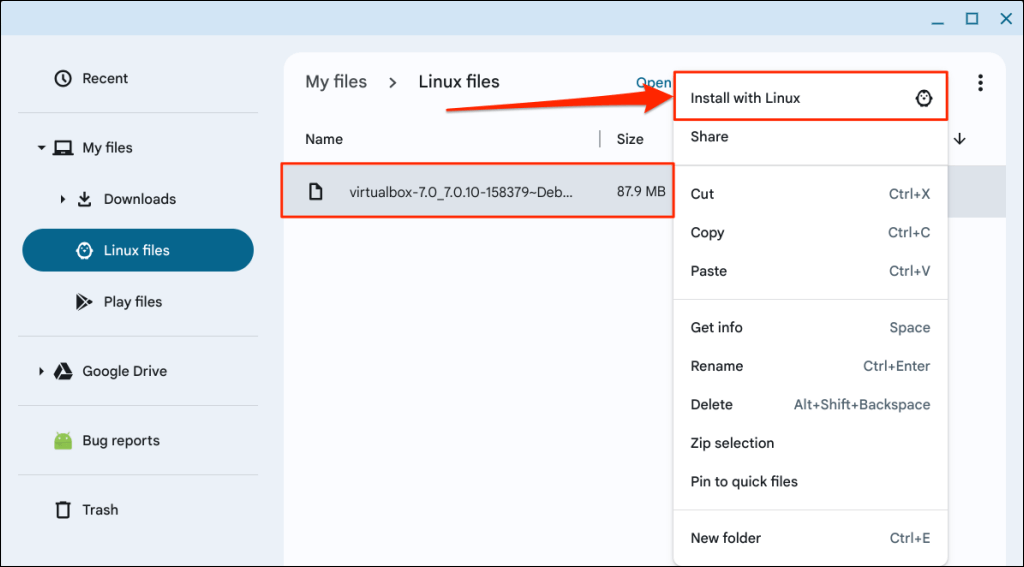Viewport: 1024px width, 567px height.
Task: Expand the Google Drive tree
Action: click(41, 371)
